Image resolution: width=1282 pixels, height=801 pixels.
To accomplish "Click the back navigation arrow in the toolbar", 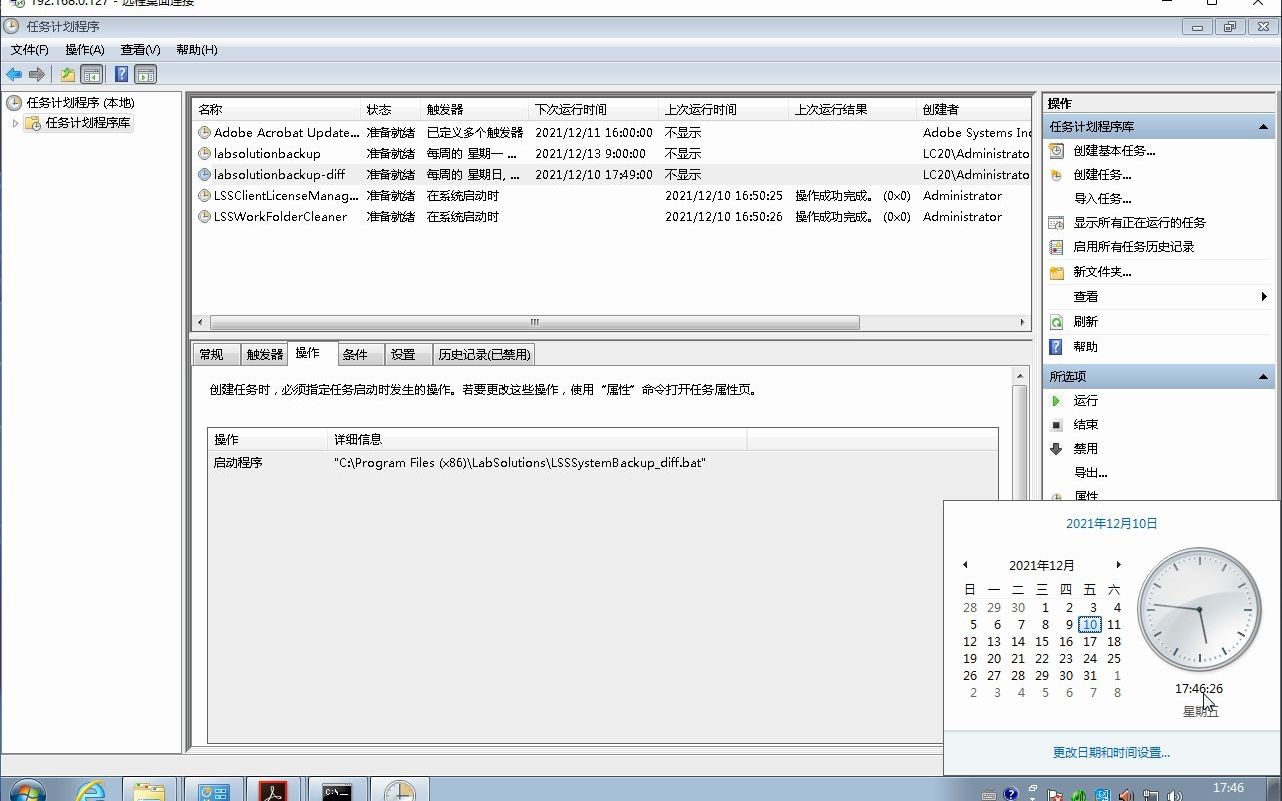I will [14, 73].
